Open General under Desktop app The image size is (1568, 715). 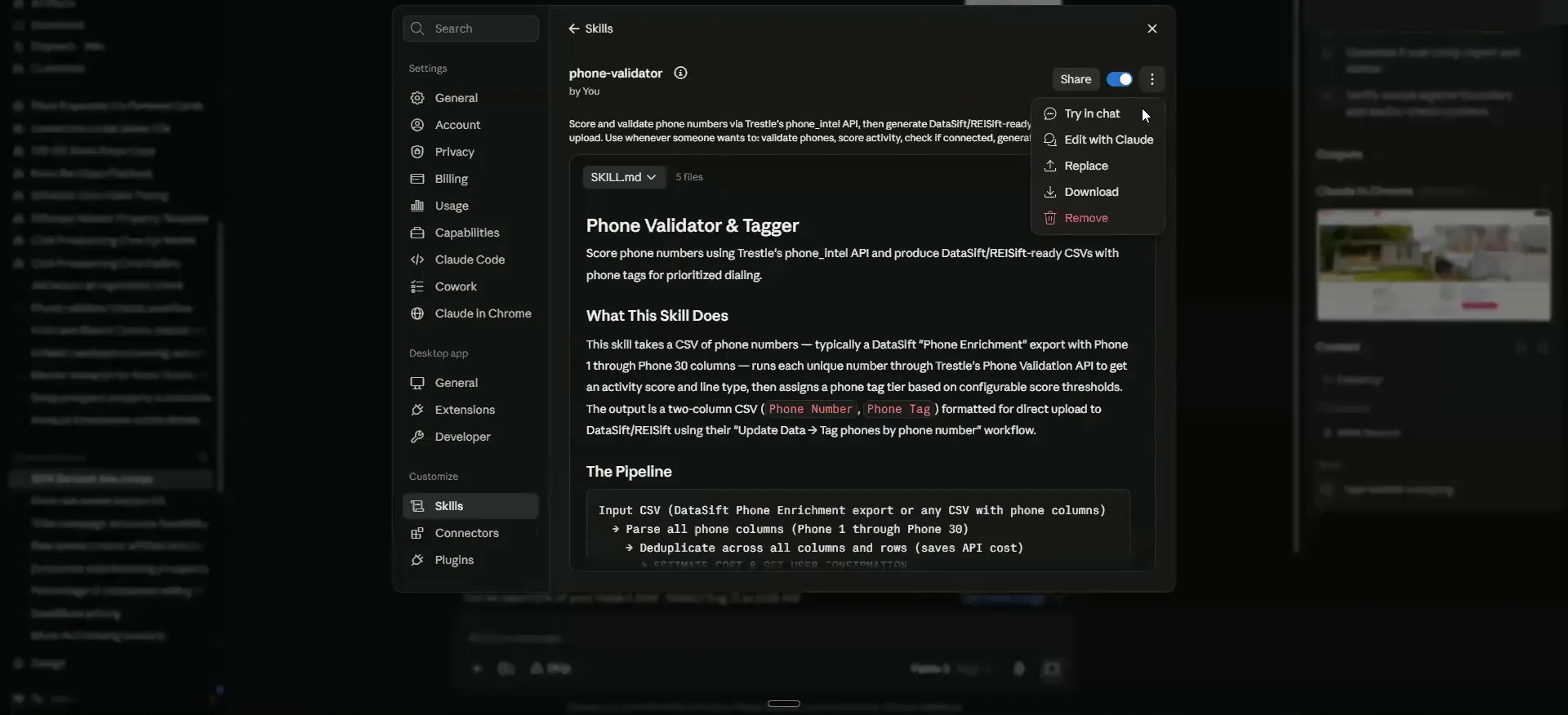coord(470,383)
